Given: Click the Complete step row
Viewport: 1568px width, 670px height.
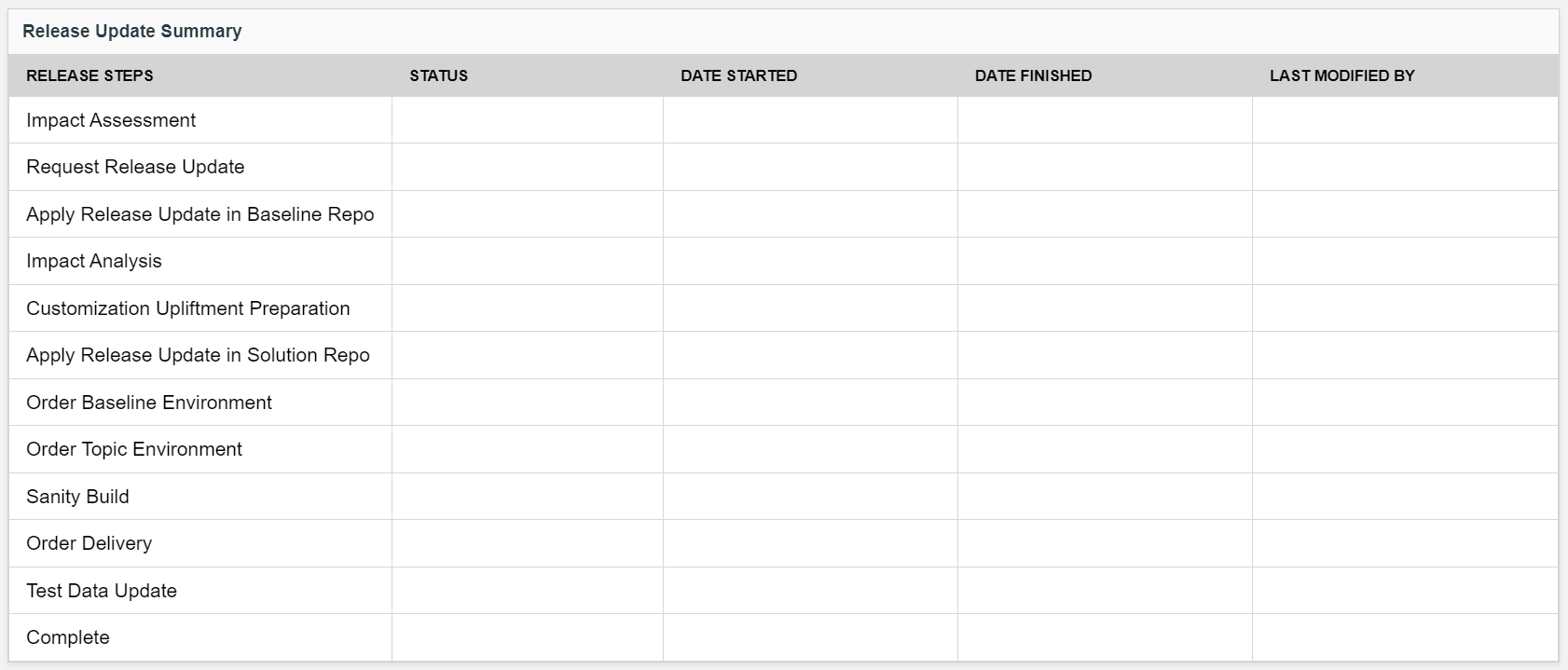Looking at the screenshot, I should pos(68,637).
